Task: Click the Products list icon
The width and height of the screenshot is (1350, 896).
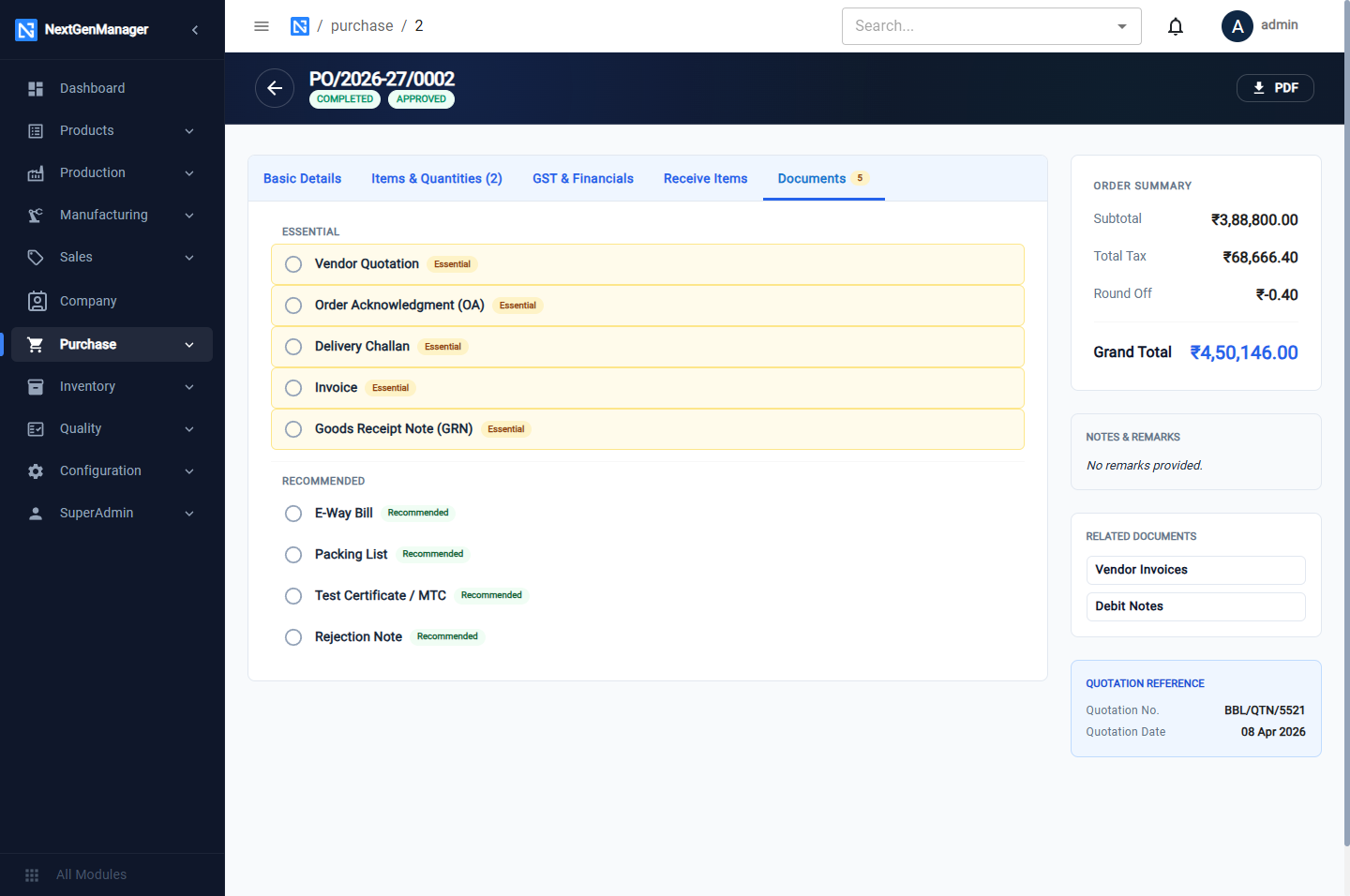Action: pyautogui.click(x=36, y=130)
